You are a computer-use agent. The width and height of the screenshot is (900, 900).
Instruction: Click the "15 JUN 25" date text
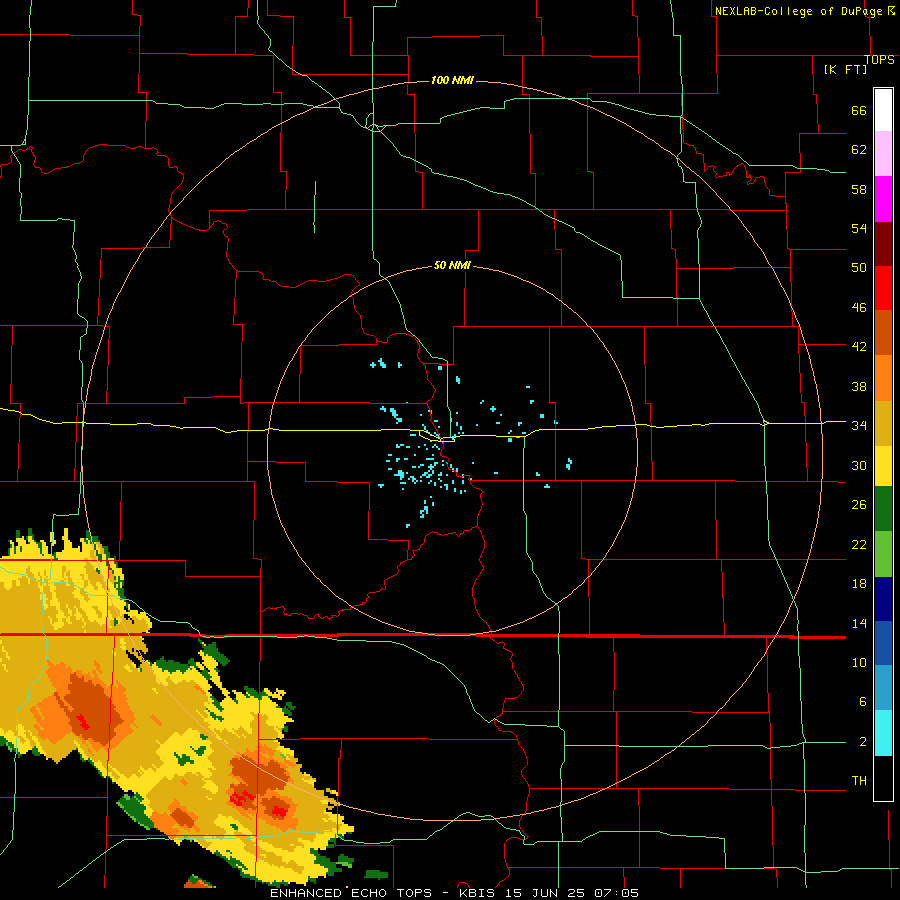[545, 893]
